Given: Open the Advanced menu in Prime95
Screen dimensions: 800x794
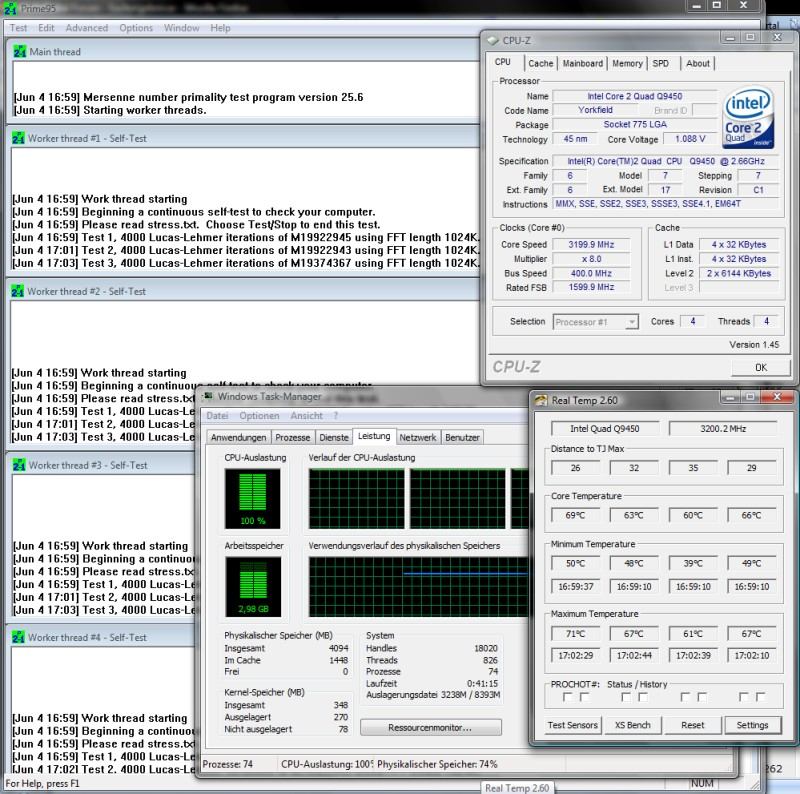Looking at the screenshot, I should click(x=87, y=28).
